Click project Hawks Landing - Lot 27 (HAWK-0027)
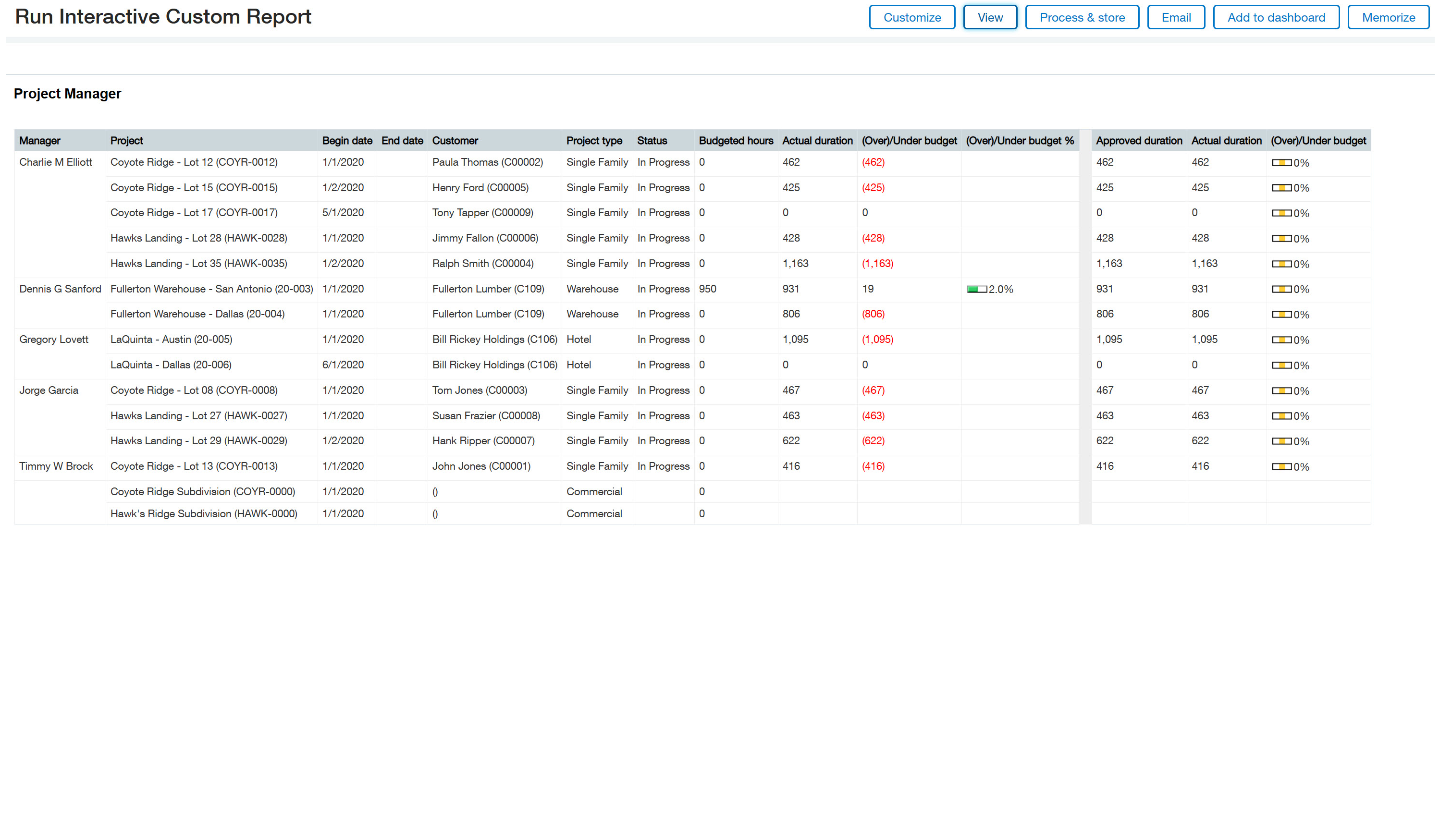Image resolution: width=1440 pixels, height=840 pixels. 198,416
